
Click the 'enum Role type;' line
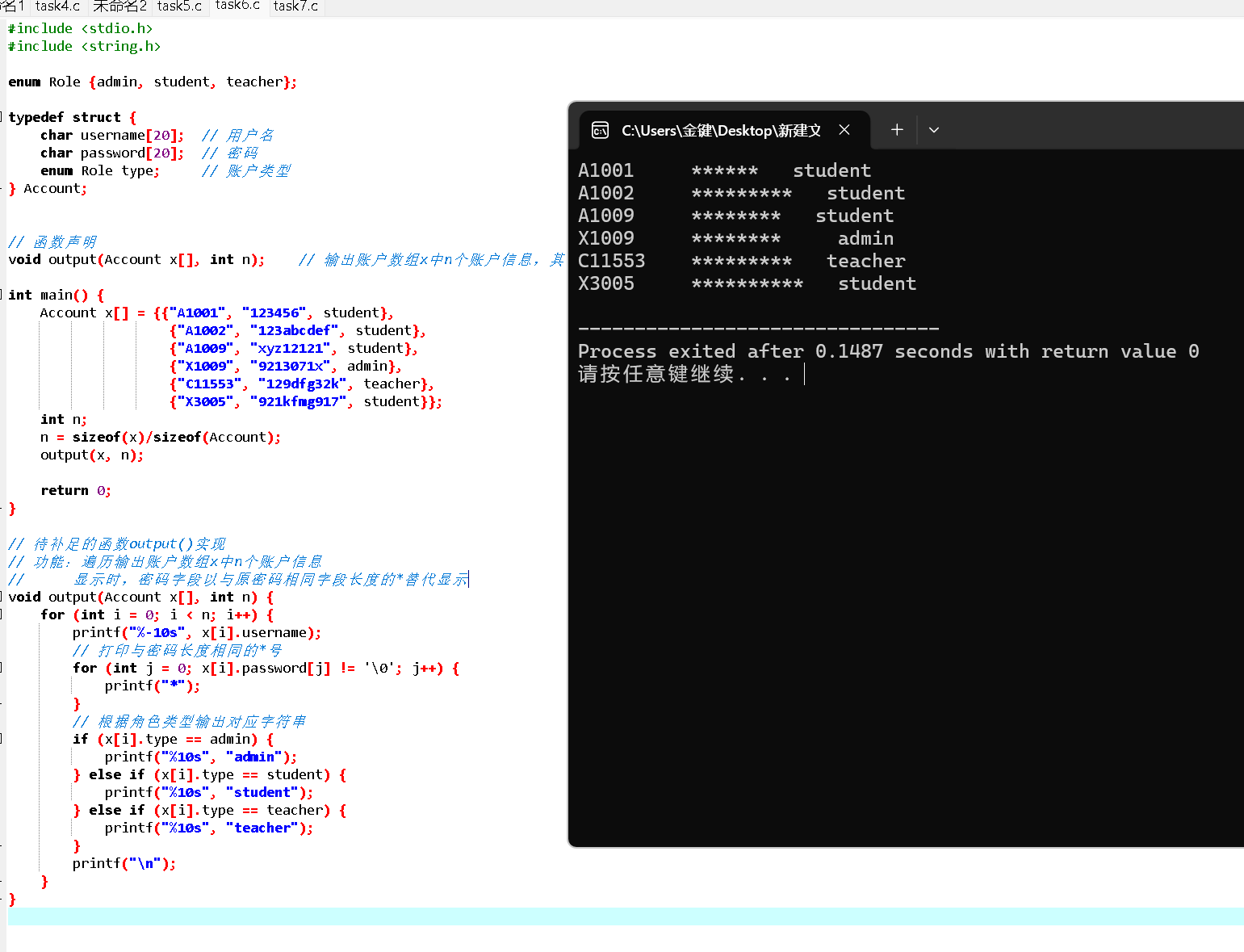tap(100, 170)
